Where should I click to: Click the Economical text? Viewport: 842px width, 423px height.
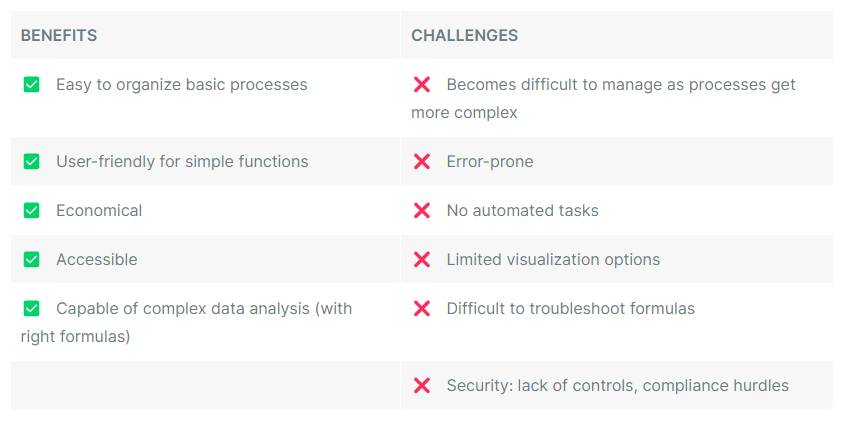[x=99, y=210]
